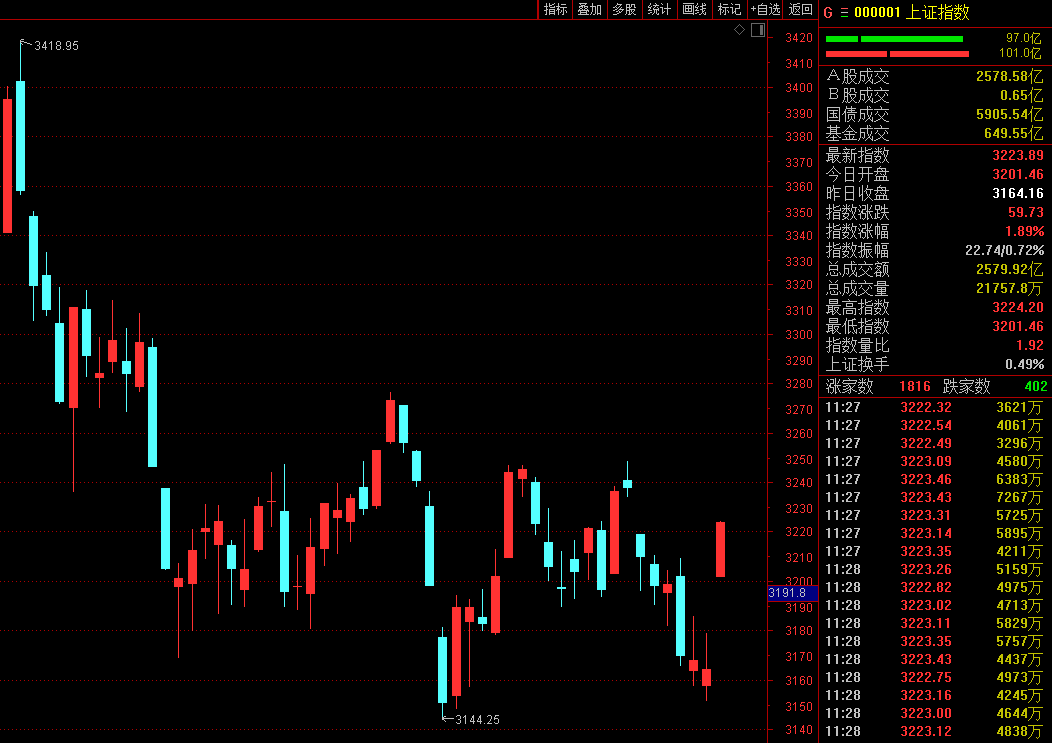This screenshot has width=1052, height=743.
Task: Click the 涨家数 count 1816
Action: click(914, 386)
